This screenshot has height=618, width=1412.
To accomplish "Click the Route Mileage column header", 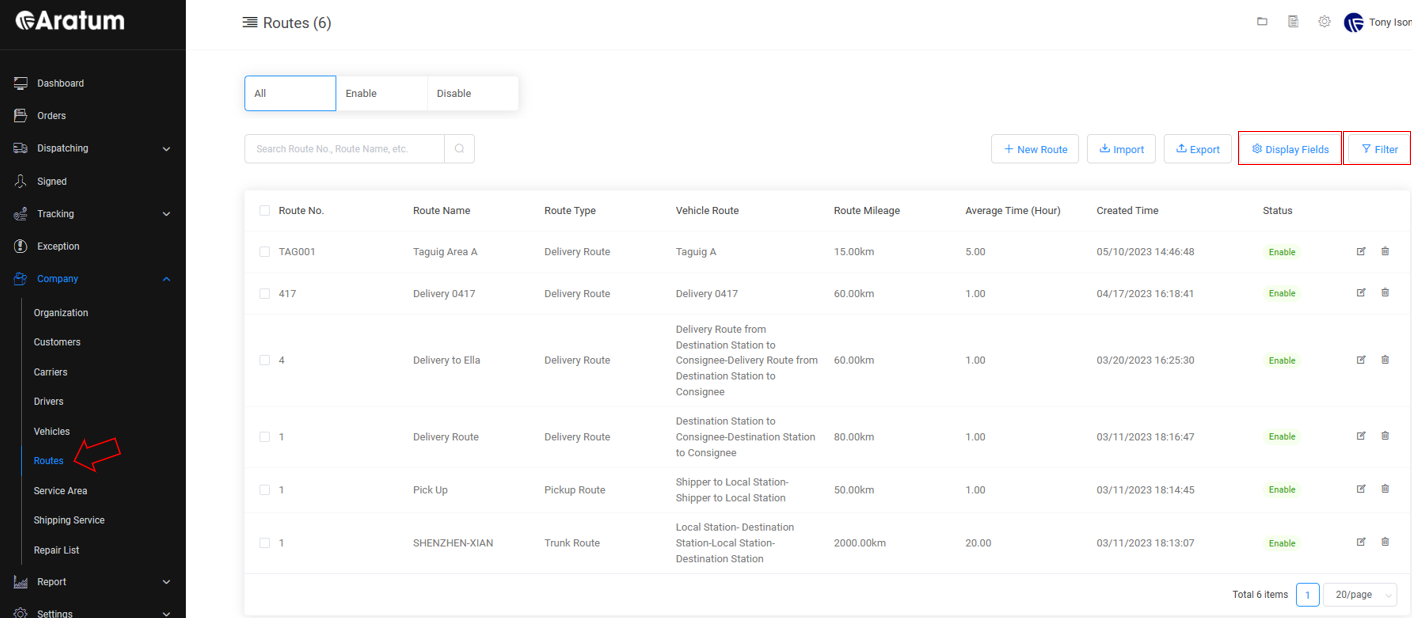I will 867,211.
